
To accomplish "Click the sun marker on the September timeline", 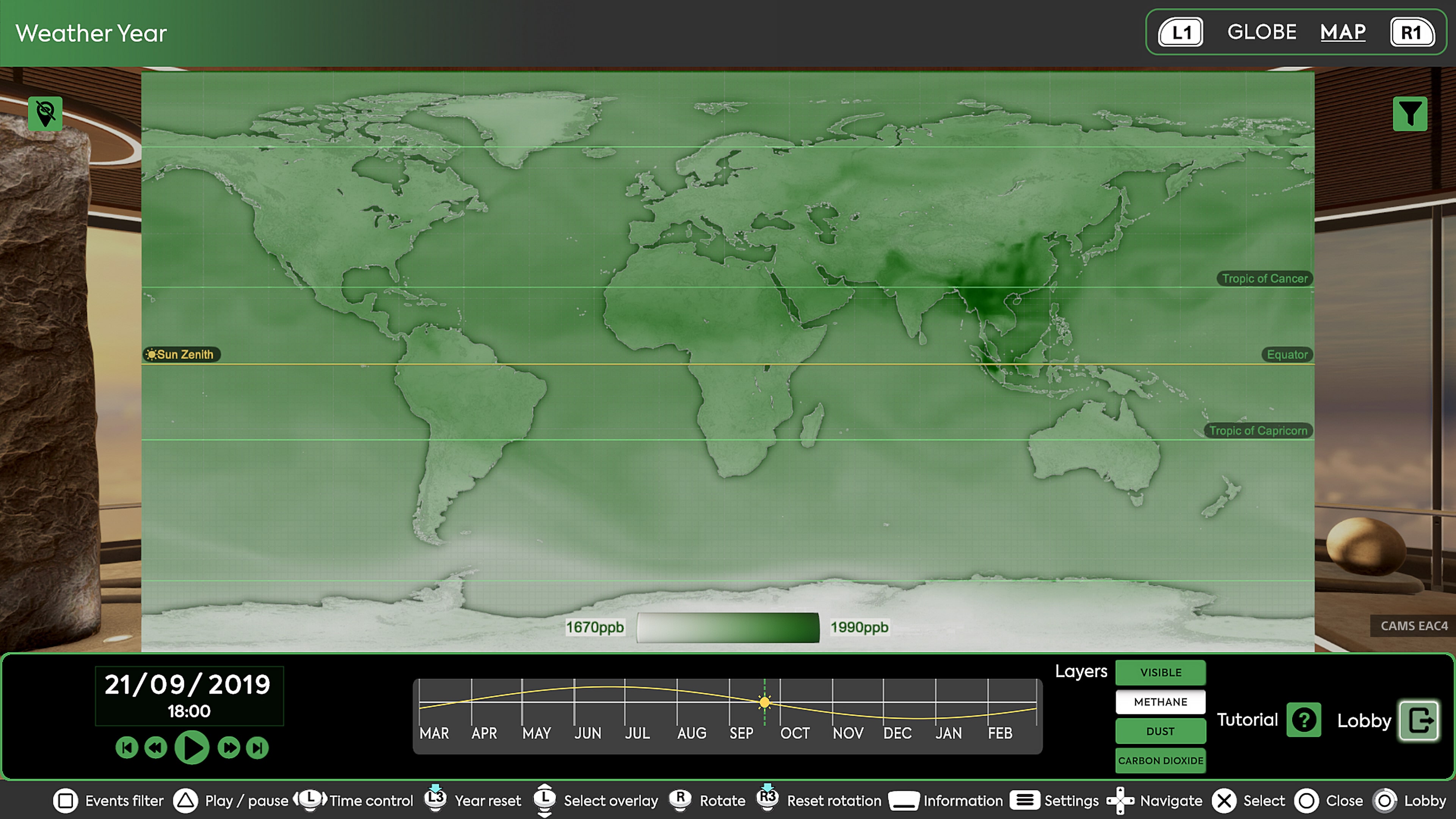I will (x=764, y=703).
